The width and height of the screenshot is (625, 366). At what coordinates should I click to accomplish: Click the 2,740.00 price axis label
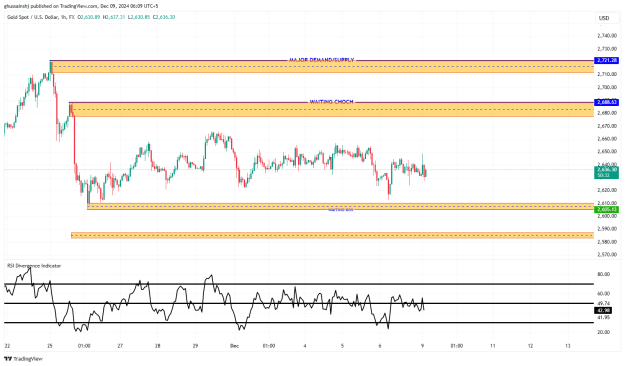point(607,36)
